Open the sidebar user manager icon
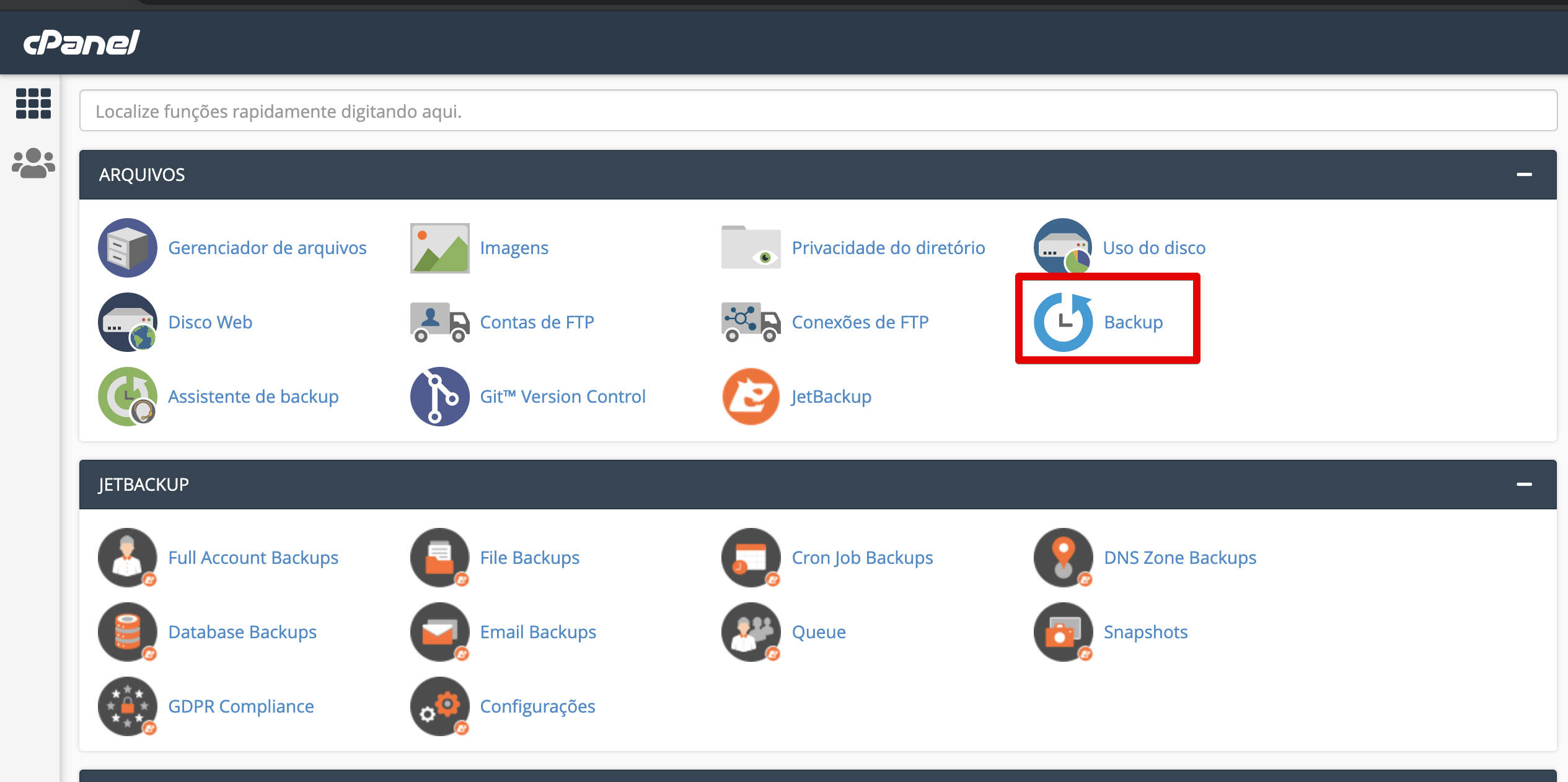The height and width of the screenshot is (782, 1568). point(33,164)
